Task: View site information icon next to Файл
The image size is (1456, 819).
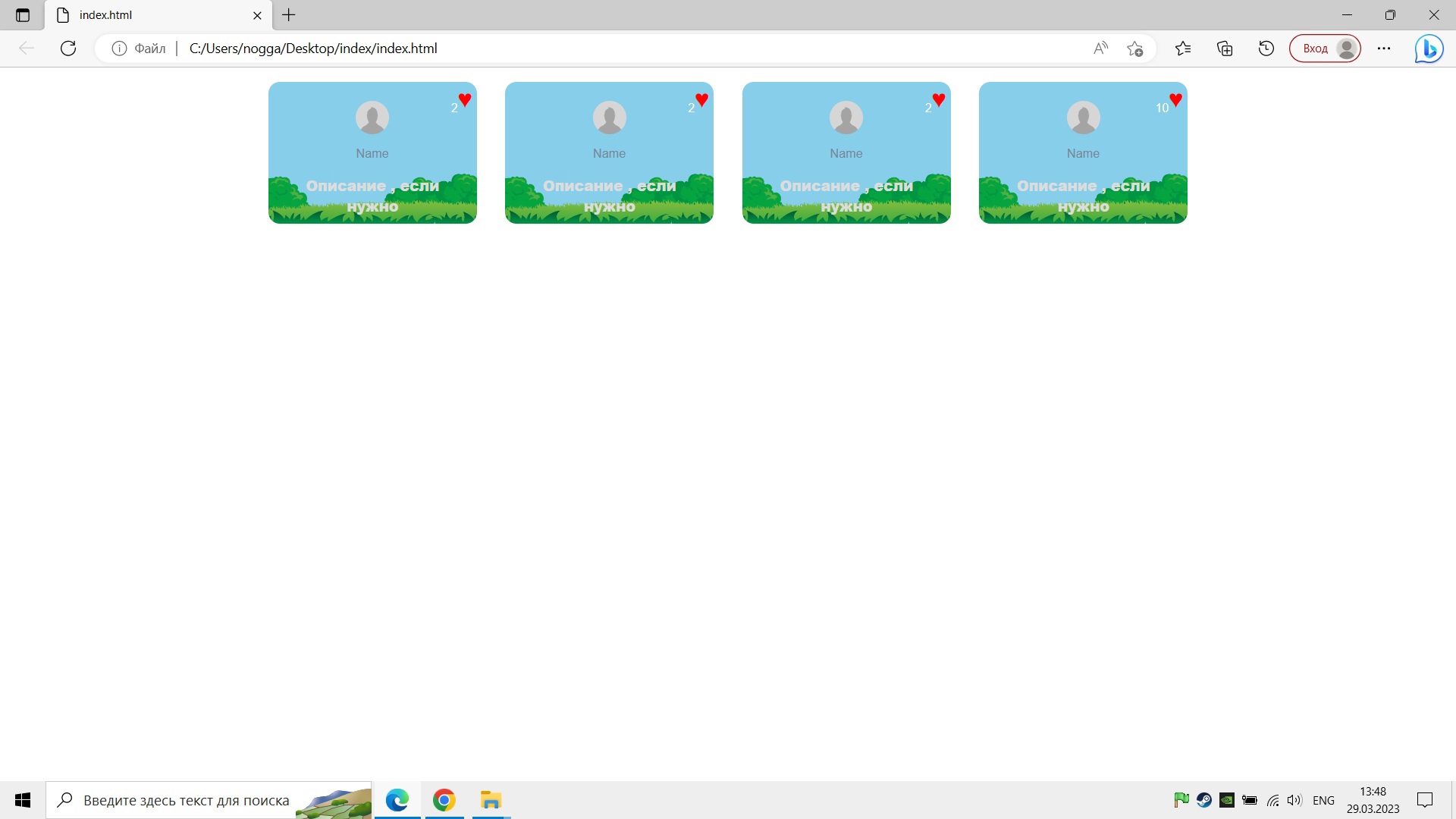Action: click(119, 49)
